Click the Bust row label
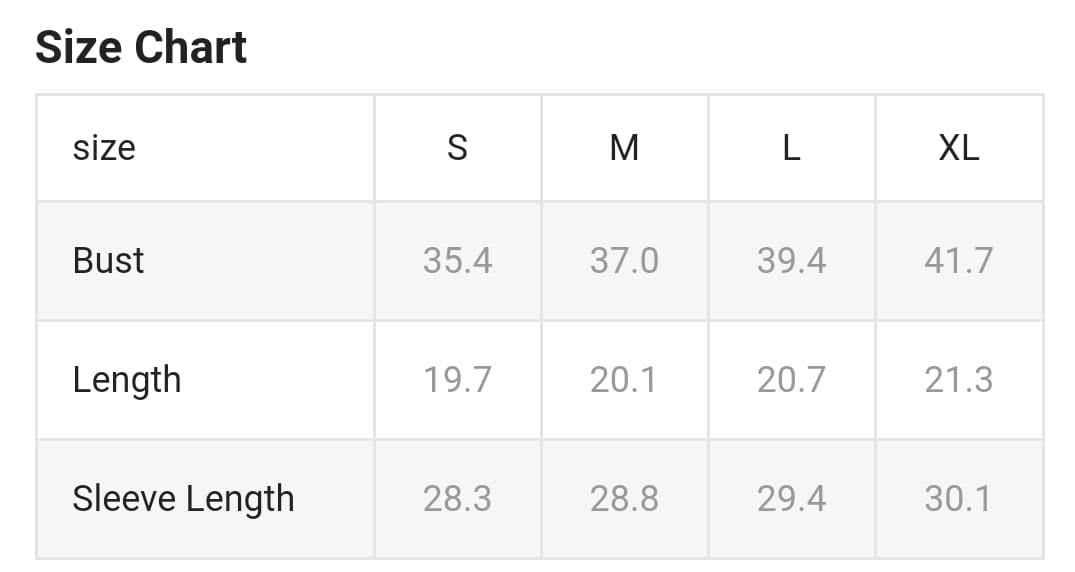1075x572 pixels. 108,260
